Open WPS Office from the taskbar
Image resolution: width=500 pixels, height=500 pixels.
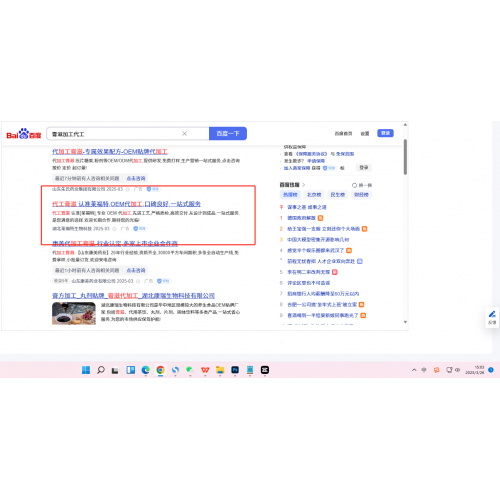click(x=205, y=370)
